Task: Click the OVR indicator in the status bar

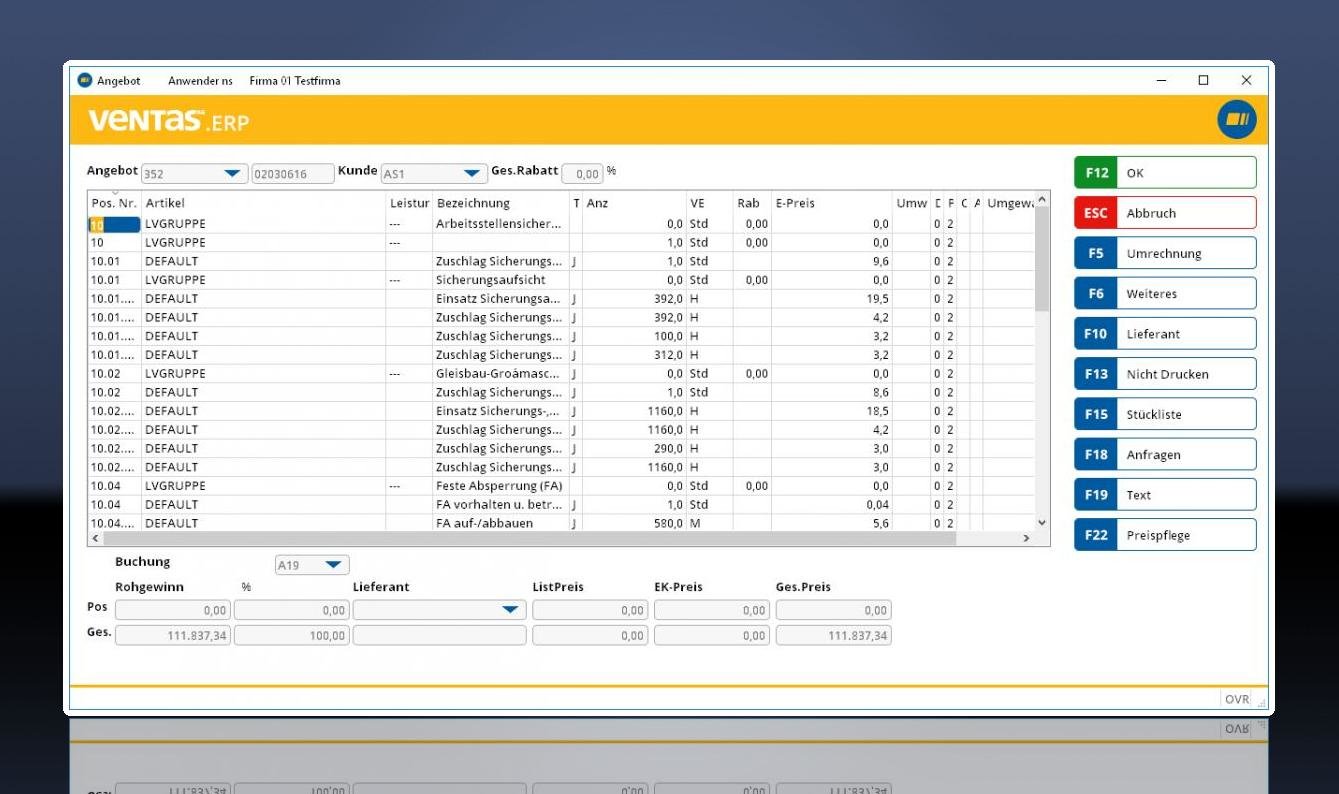Action: pyautogui.click(x=1237, y=700)
